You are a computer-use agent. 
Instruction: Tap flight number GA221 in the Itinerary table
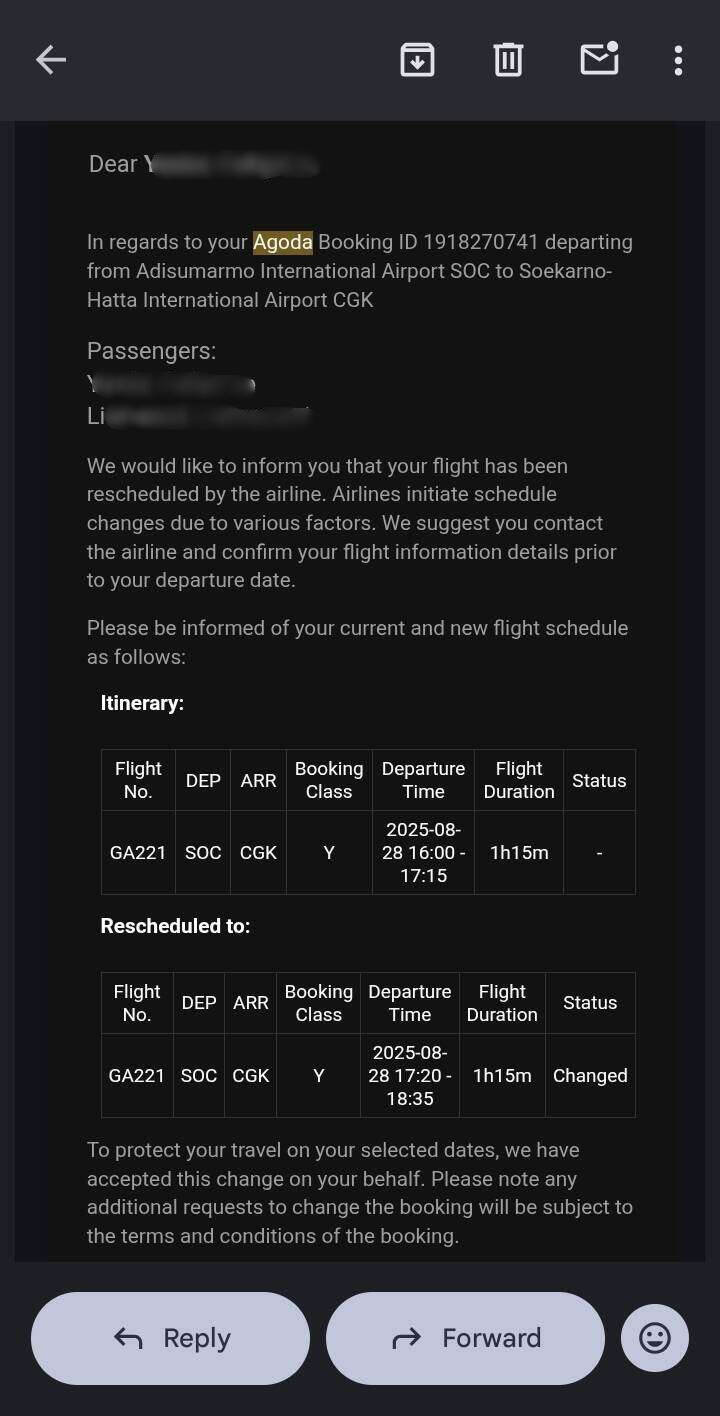coord(138,852)
